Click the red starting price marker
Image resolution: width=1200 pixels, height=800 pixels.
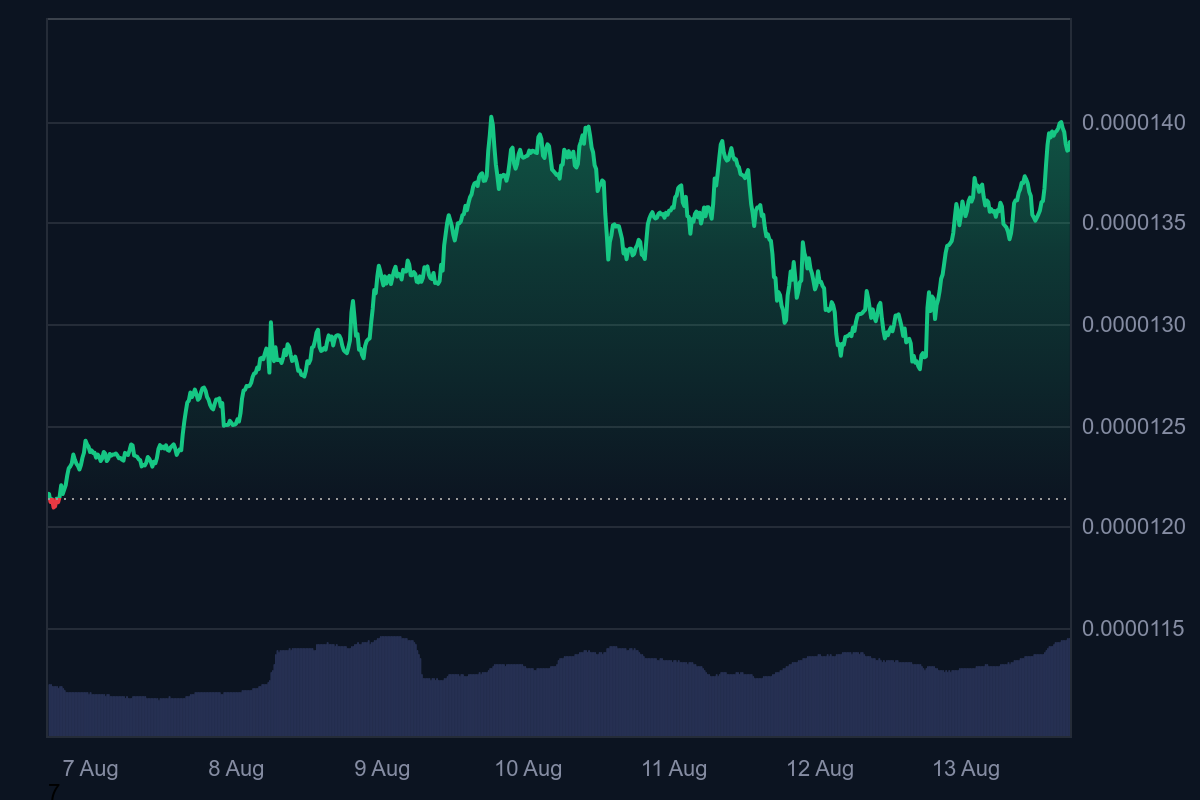tap(54, 502)
